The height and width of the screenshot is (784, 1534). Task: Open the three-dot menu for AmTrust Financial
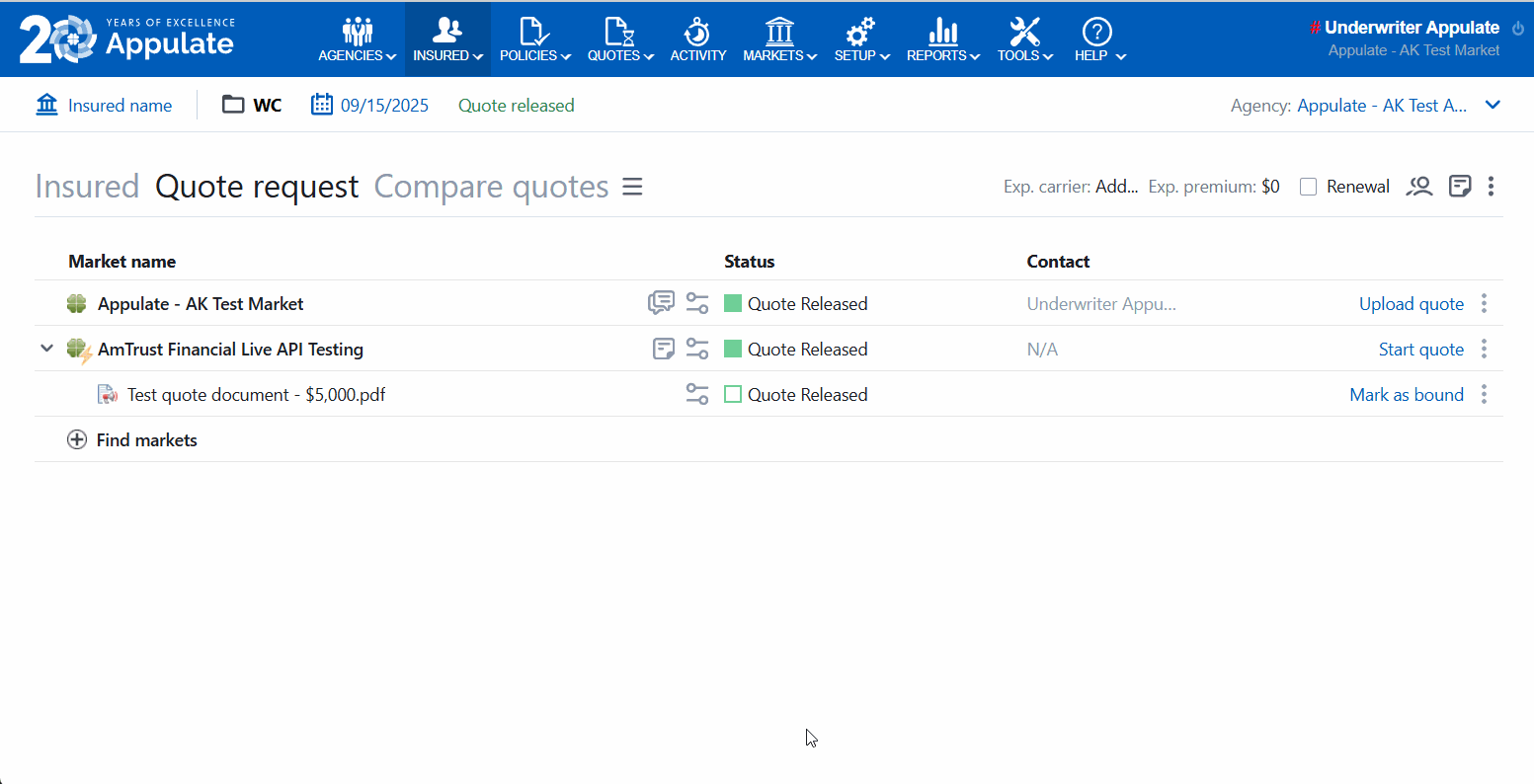point(1484,349)
